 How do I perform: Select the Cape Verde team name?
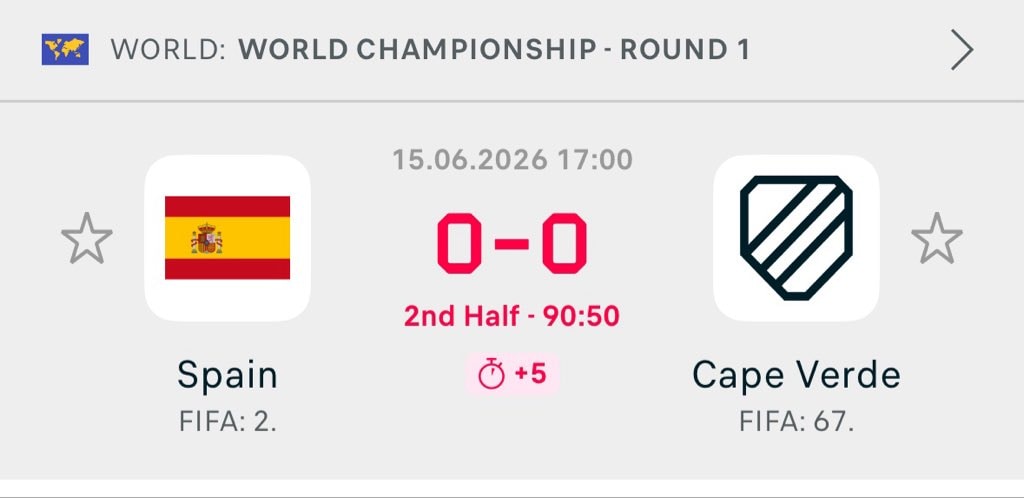tap(796, 375)
